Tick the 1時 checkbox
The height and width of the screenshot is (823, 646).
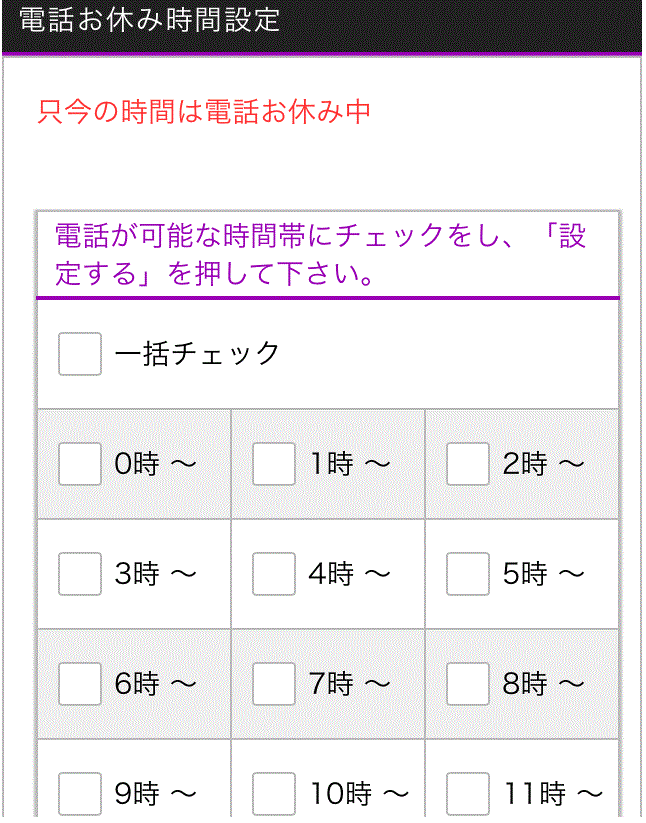(274, 464)
